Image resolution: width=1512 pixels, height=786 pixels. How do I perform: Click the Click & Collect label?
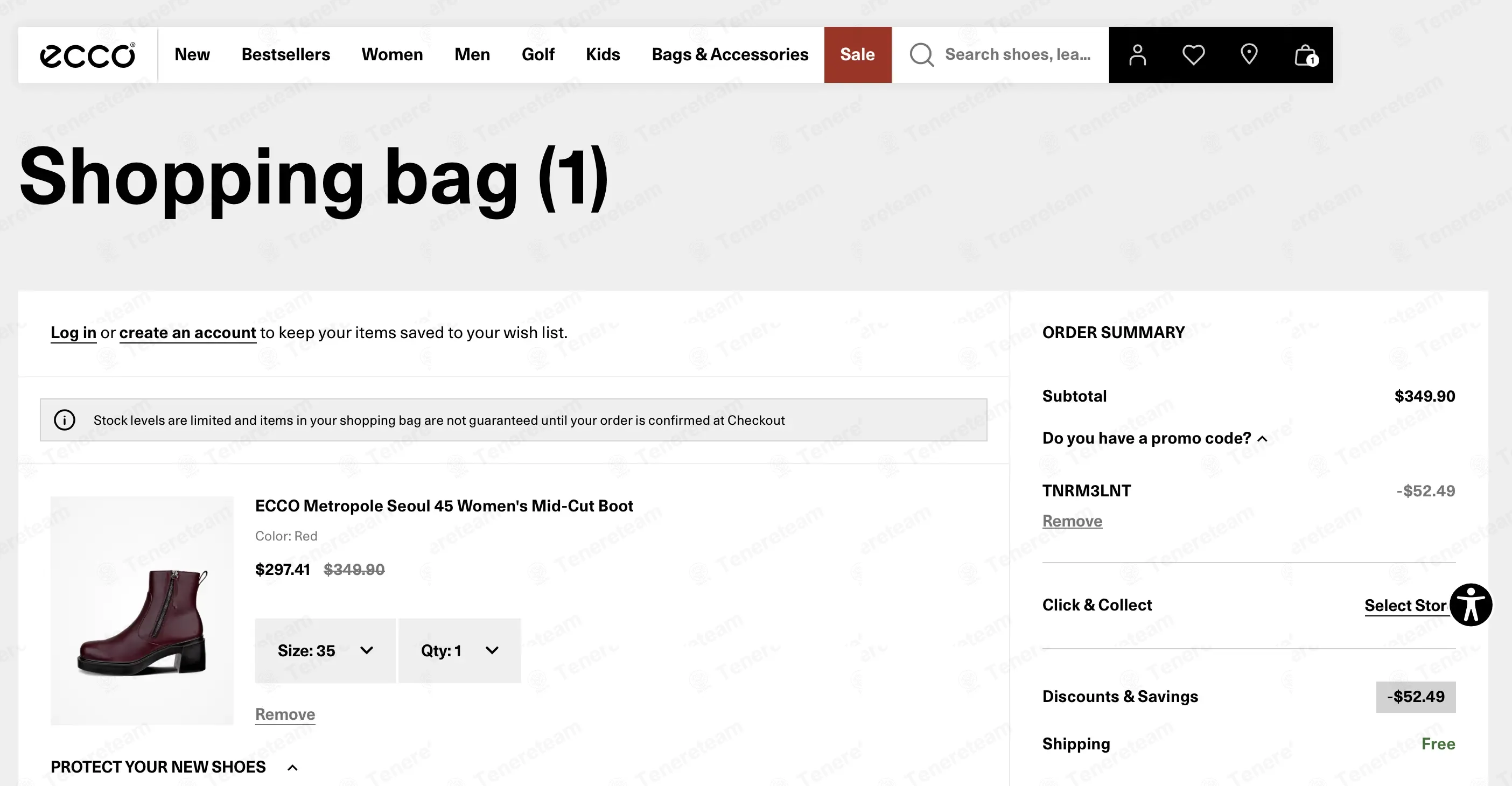click(1097, 605)
